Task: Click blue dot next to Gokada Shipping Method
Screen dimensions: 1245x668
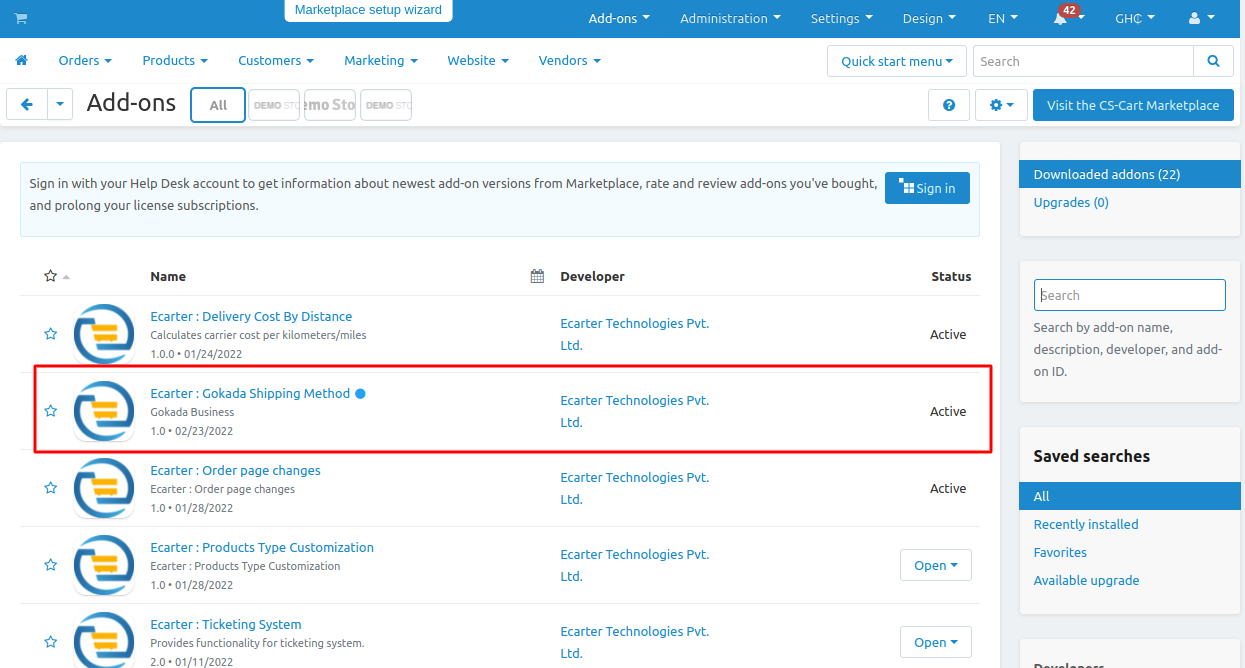Action: click(360, 394)
